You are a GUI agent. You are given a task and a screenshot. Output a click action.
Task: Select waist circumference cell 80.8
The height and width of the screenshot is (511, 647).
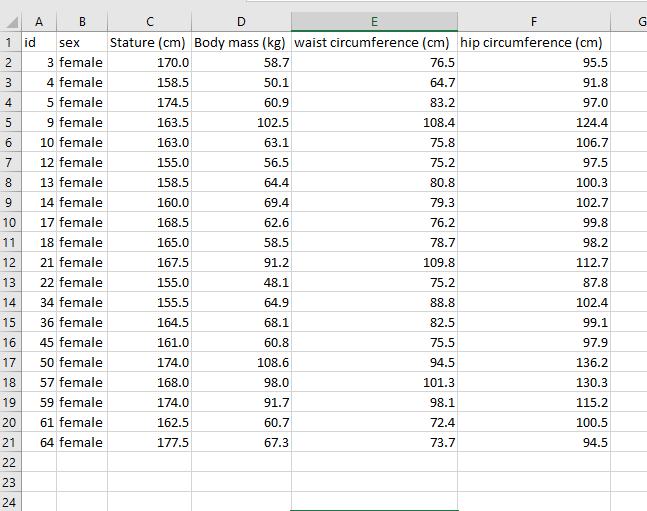pos(374,182)
